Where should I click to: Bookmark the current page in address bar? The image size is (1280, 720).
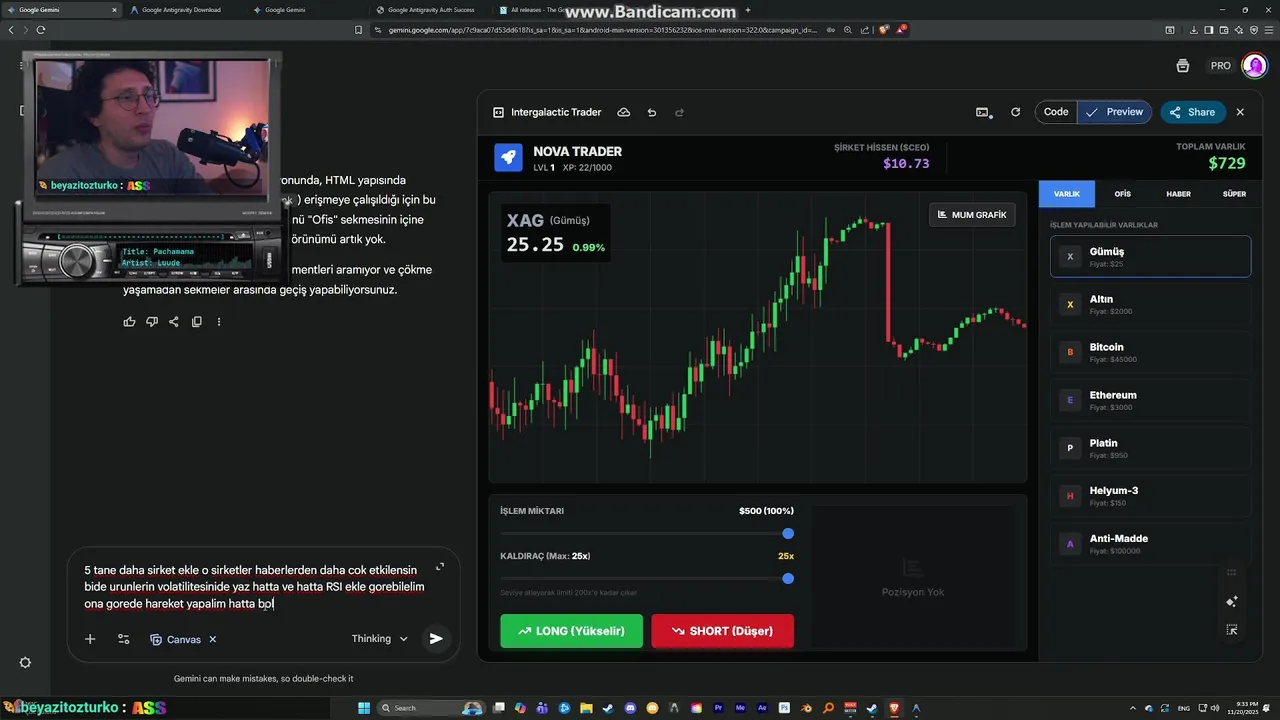pyautogui.click(x=359, y=30)
